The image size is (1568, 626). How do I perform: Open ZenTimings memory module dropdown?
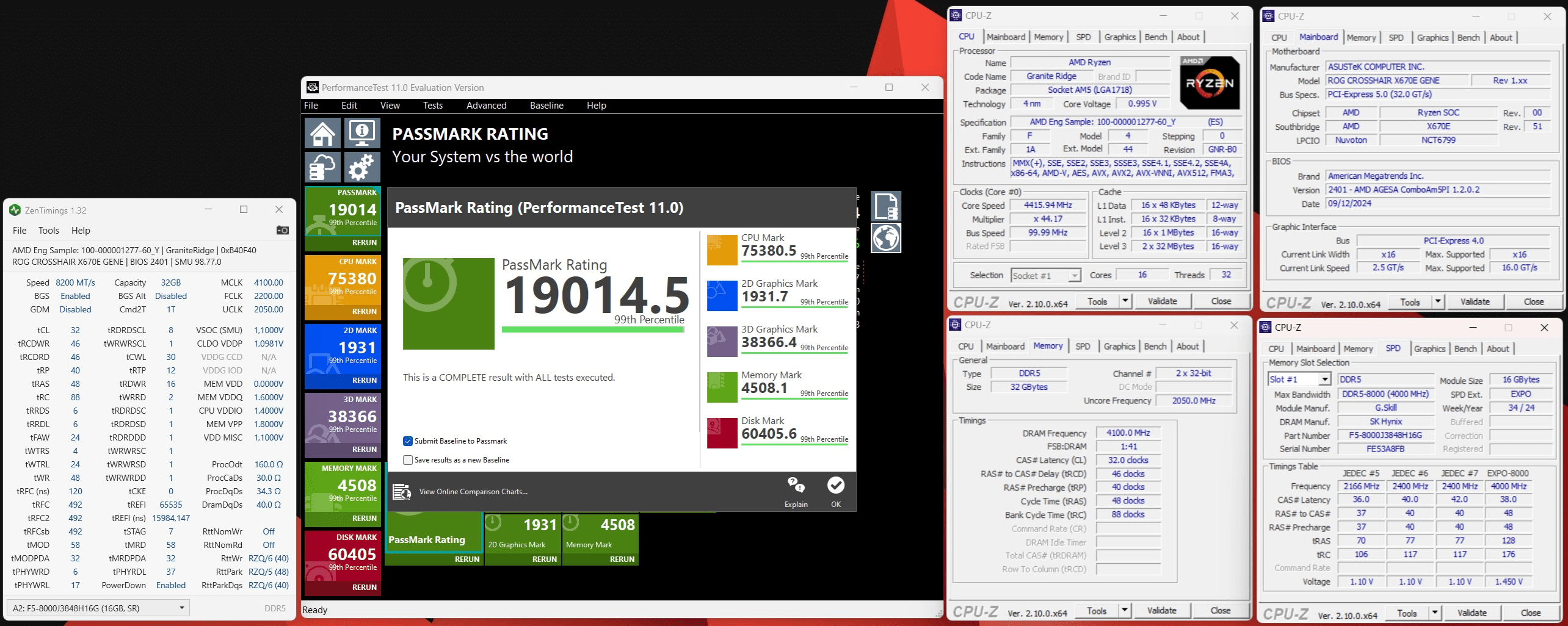98,608
